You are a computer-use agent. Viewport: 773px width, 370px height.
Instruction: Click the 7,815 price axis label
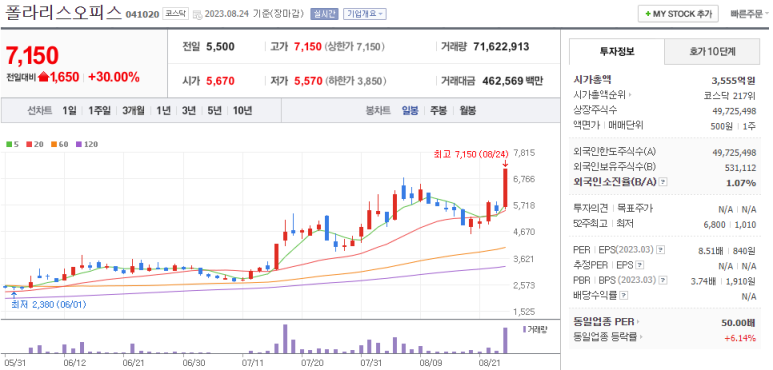click(524, 153)
